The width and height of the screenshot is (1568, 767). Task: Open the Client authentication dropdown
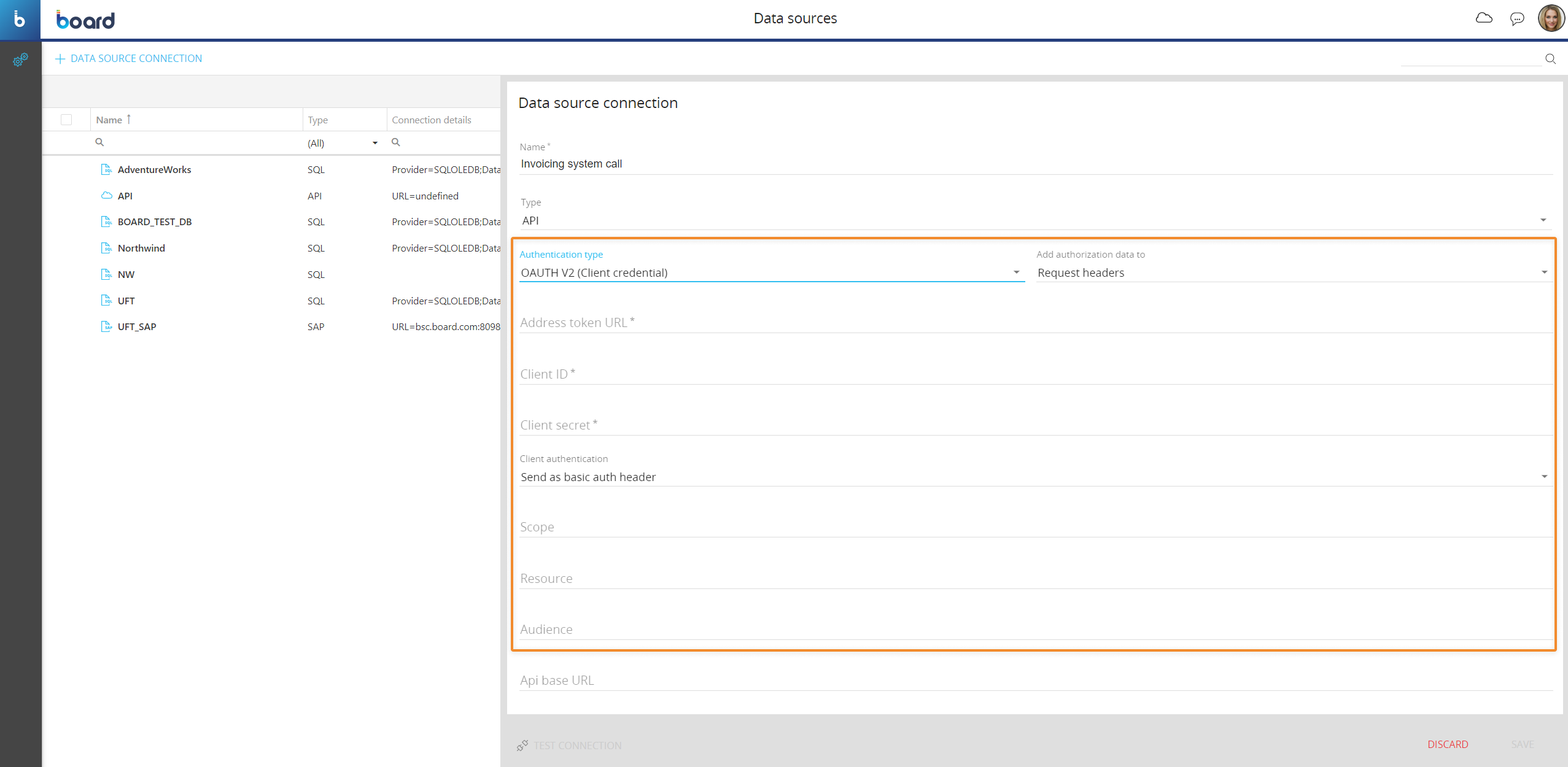click(x=1036, y=477)
